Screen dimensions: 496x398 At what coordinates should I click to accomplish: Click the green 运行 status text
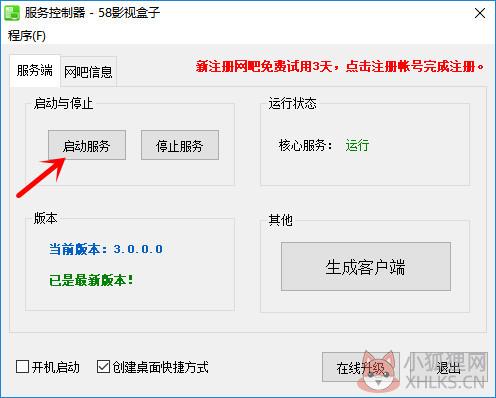(357, 145)
